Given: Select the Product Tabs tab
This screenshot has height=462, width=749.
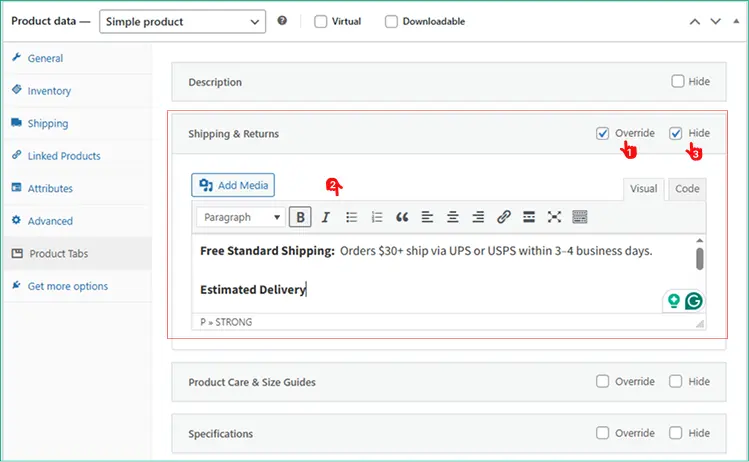Looking at the screenshot, I should coord(78,253).
